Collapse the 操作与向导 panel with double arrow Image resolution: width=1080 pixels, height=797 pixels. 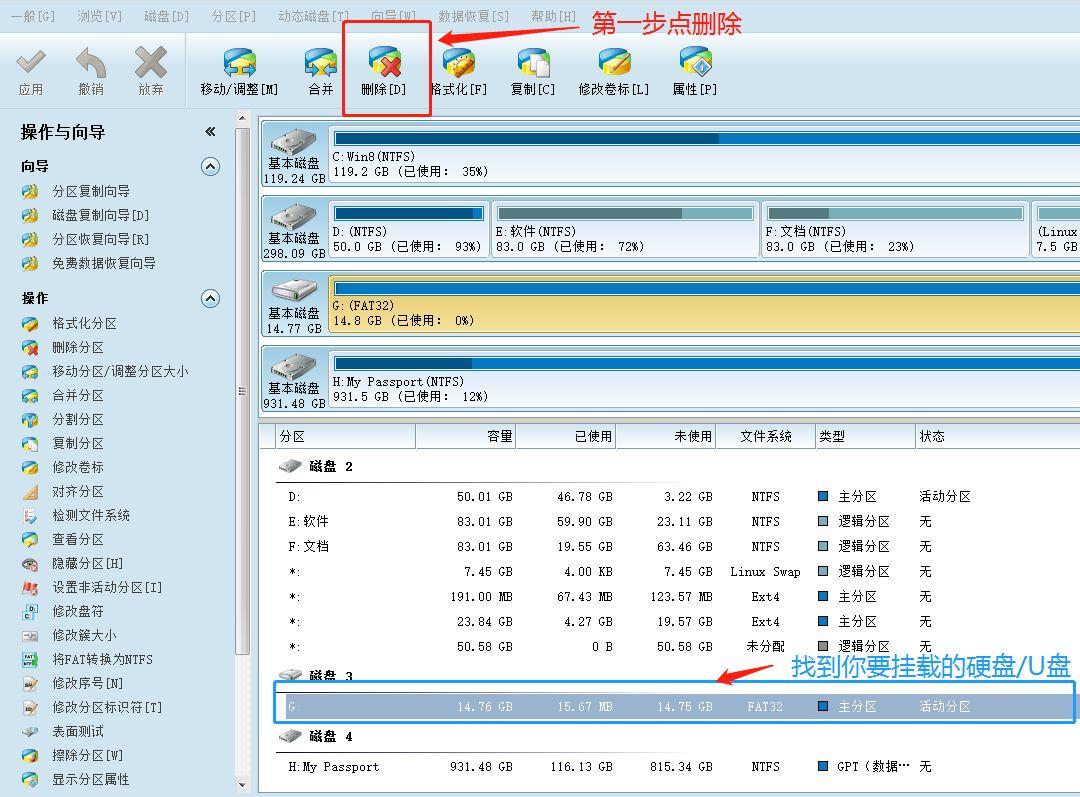point(210,132)
